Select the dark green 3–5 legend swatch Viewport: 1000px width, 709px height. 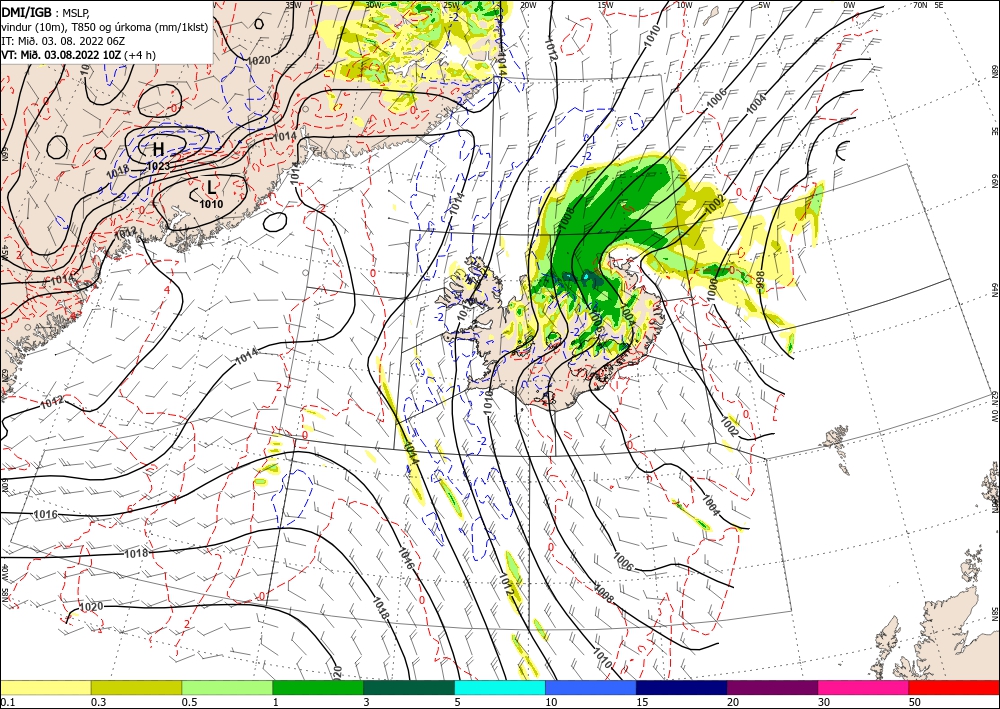tap(409, 687)
